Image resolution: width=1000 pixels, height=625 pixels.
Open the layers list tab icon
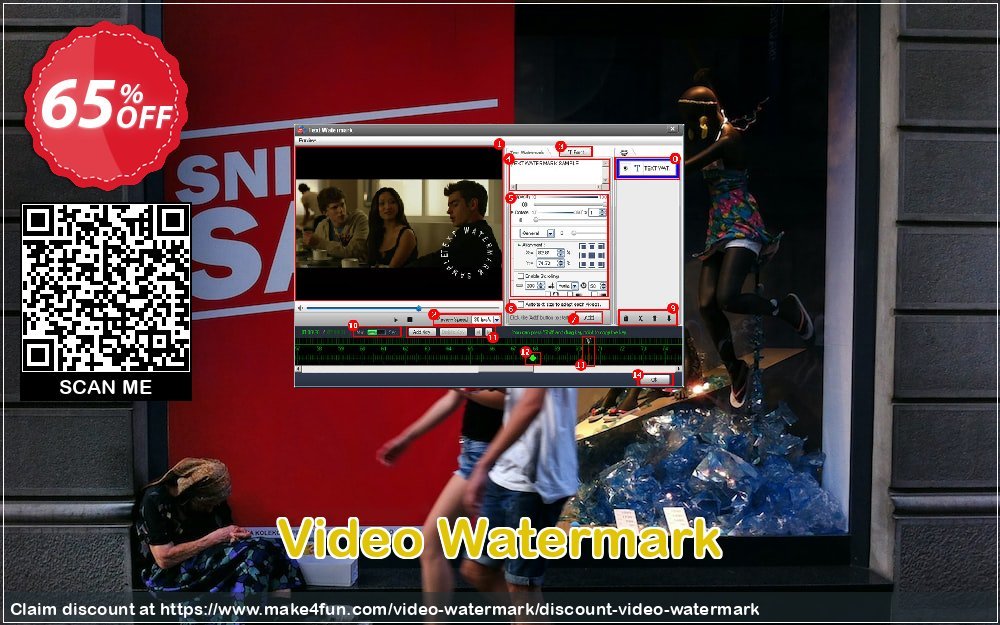624,152
